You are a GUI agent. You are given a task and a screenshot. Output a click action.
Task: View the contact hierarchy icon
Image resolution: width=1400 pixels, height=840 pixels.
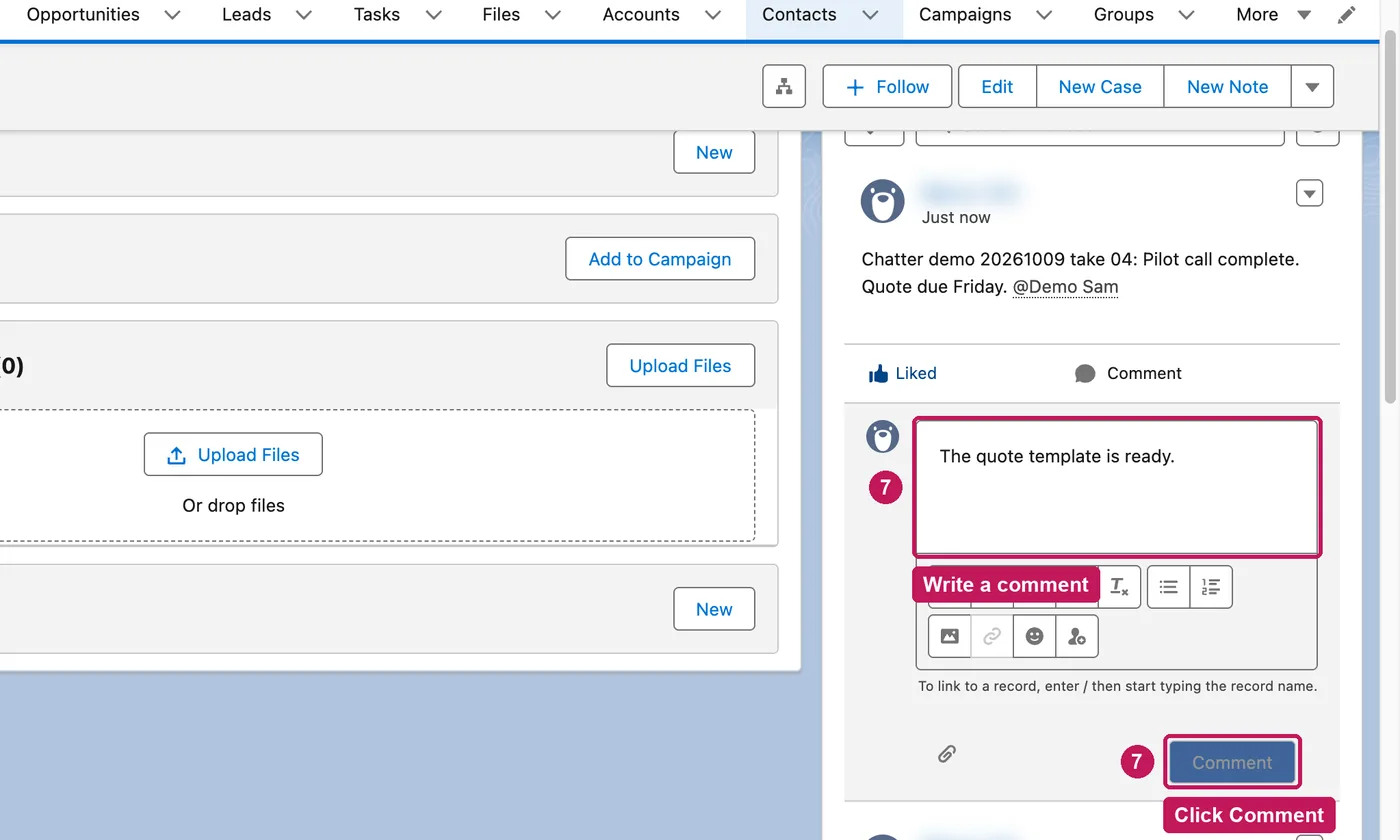[784, 87]
